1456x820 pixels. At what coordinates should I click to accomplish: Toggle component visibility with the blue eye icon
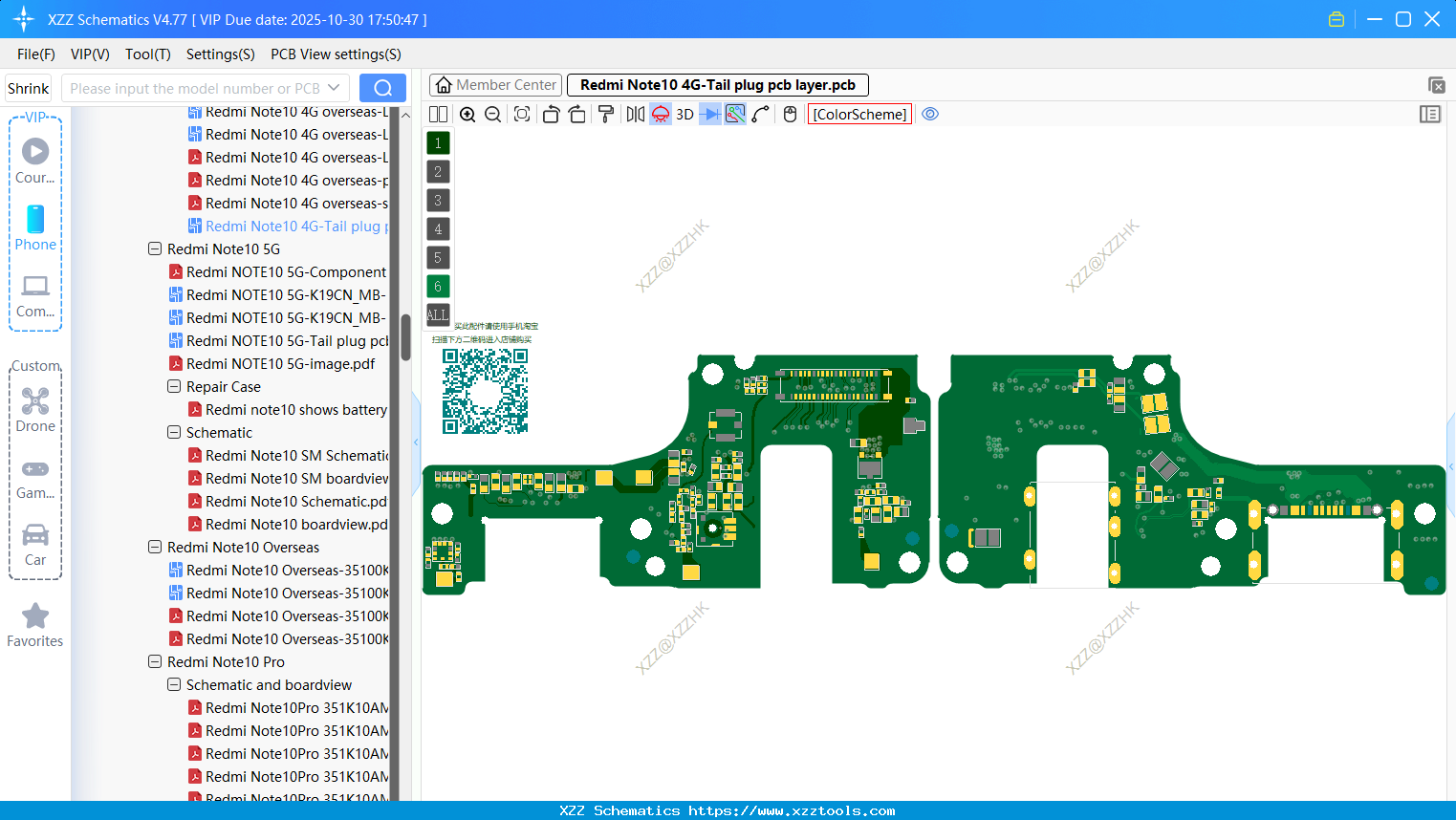[930, 114]
